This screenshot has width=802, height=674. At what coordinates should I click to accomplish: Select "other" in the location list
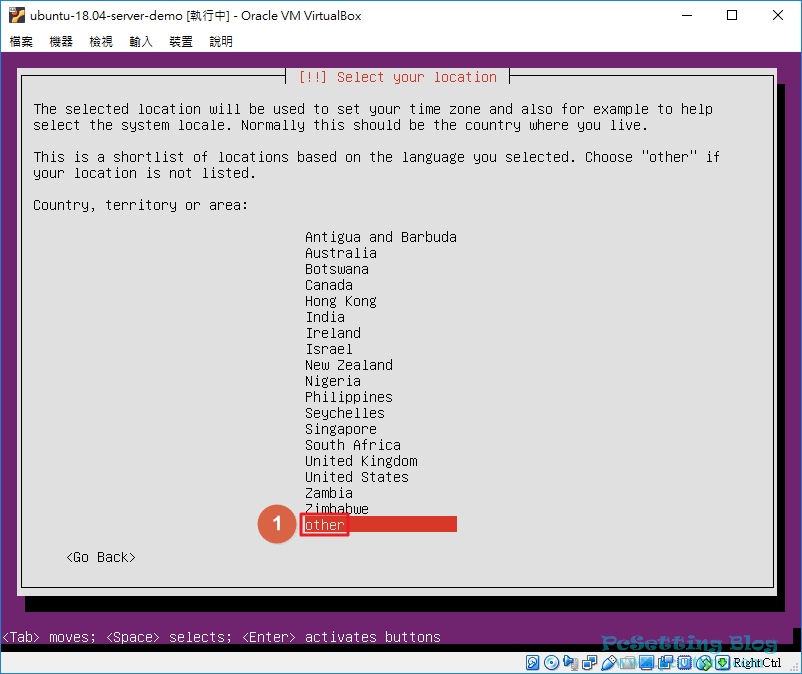tap(325, 525)
